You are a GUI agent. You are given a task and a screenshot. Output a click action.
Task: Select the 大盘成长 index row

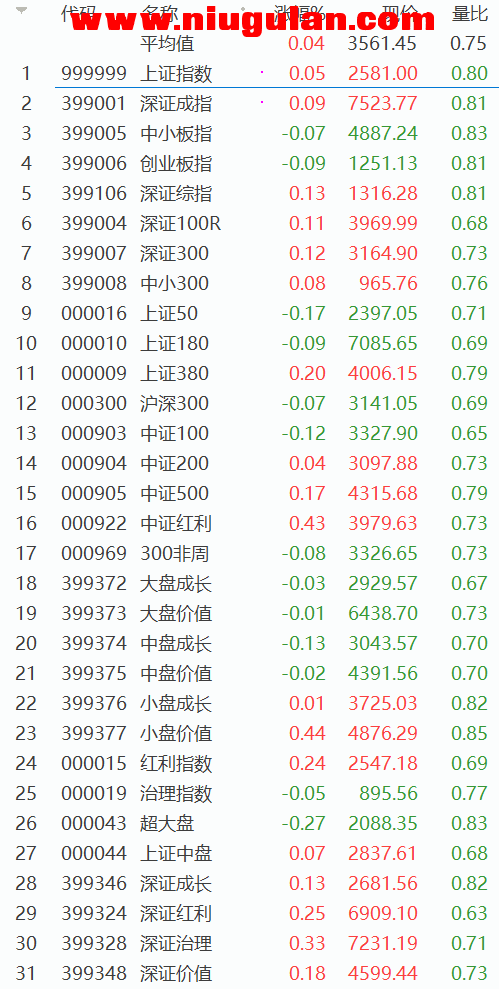(x=249, y=583)
